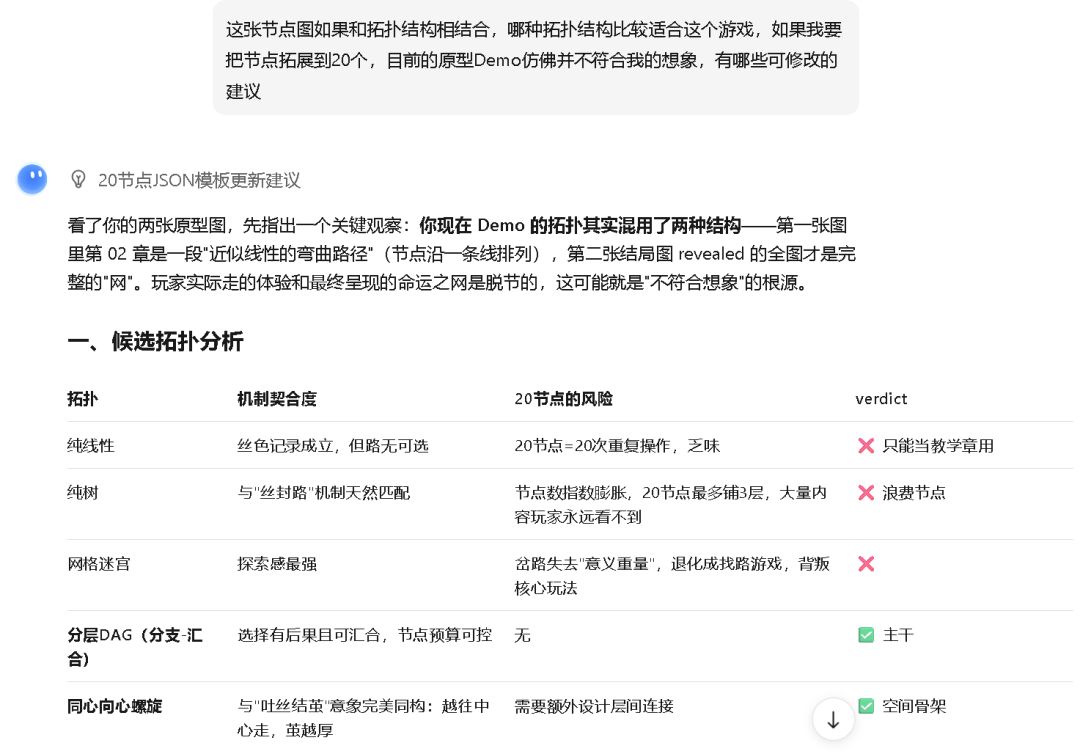Click the heading 一、候选拓扑分析
This screenshot has height=754, width=1080.
(x=156, y=341)
